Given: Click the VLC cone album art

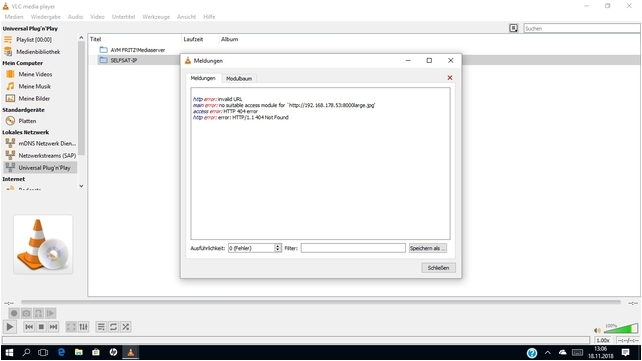Looking at the screenshot, I should click(x=43, y=244).
